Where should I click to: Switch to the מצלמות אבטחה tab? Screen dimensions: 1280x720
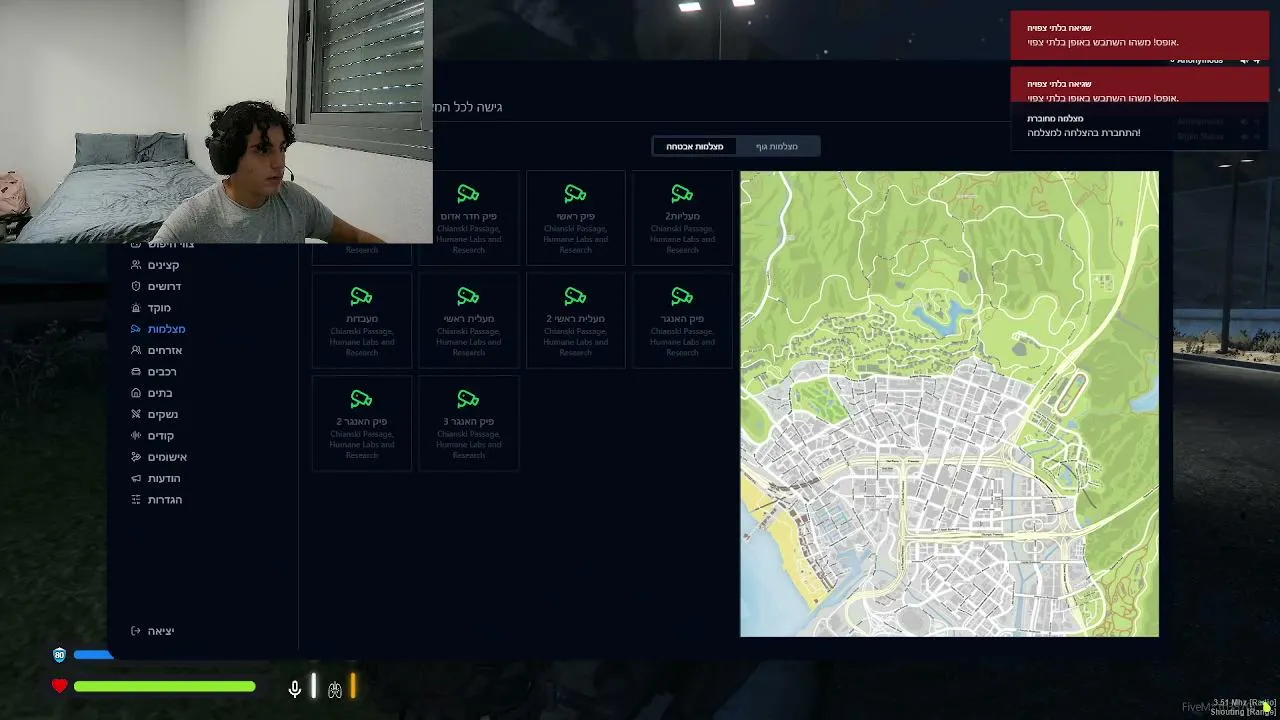694,147
